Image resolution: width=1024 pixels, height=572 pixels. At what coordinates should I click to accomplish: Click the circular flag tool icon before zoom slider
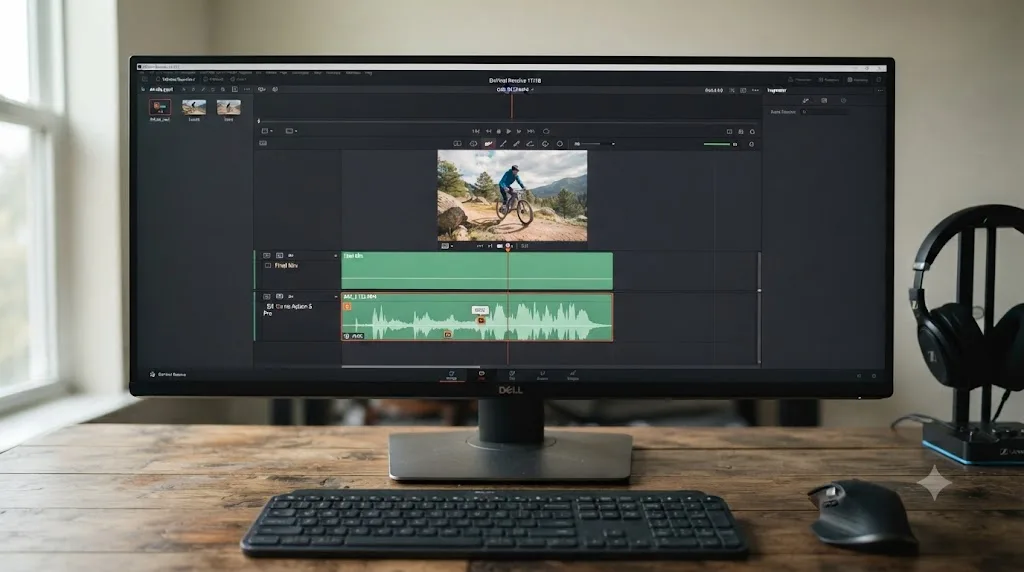[560, 144]
